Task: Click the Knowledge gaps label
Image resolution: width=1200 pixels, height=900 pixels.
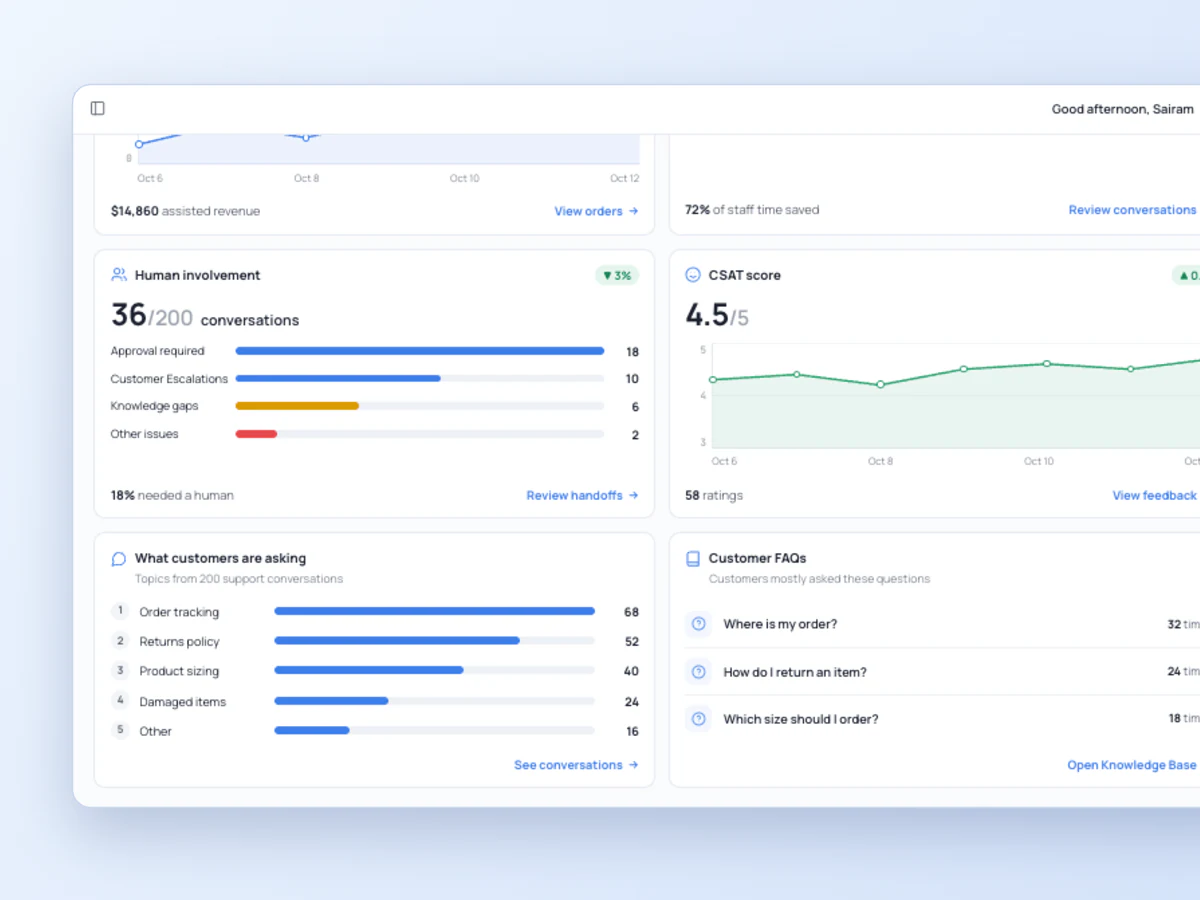Action: 154,406
